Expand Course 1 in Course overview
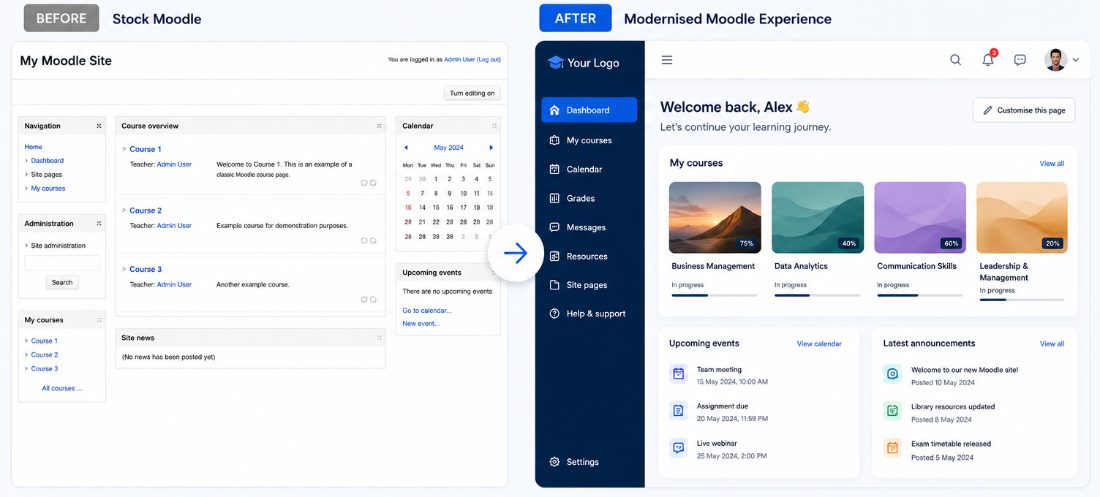The image size is (1100, 497). (124, 149)
